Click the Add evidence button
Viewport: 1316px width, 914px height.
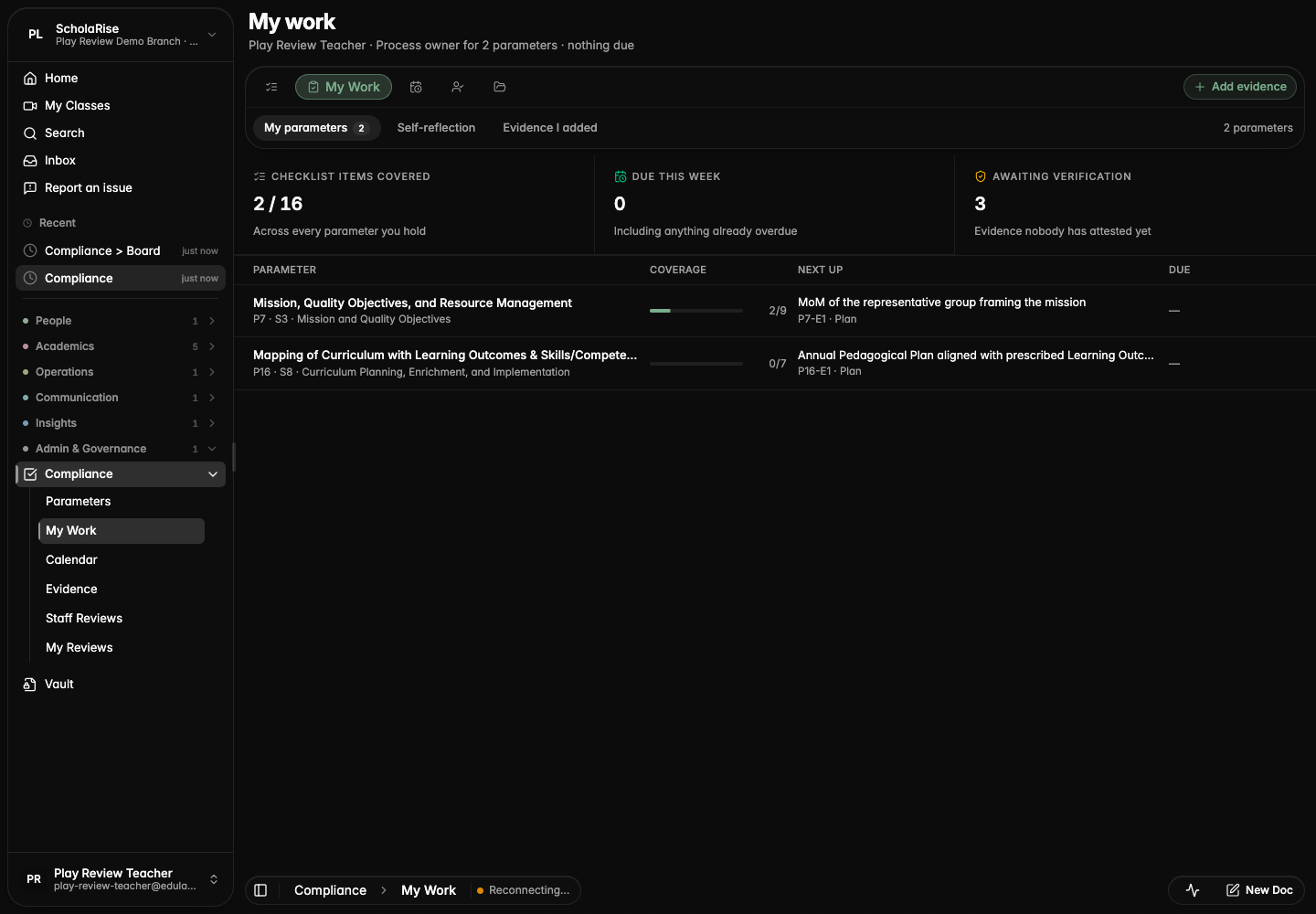1240,87
